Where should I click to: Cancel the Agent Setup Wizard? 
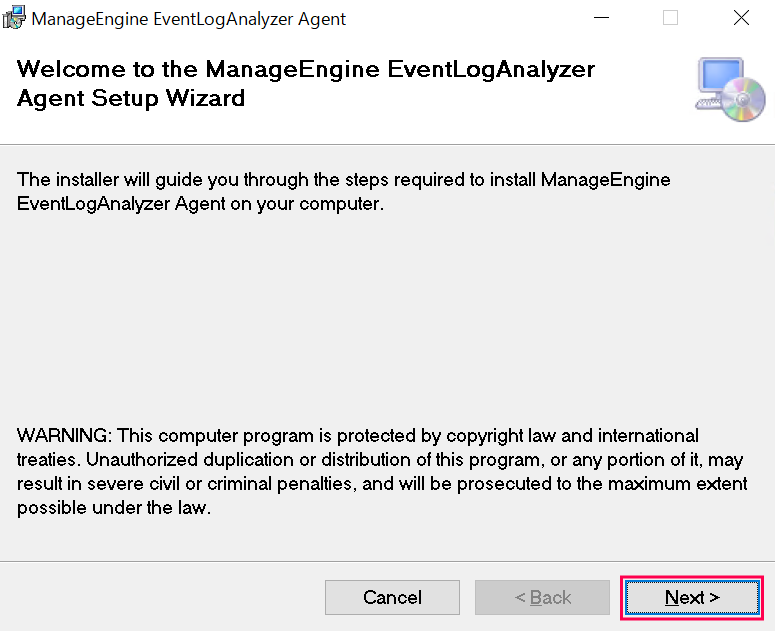392,597
